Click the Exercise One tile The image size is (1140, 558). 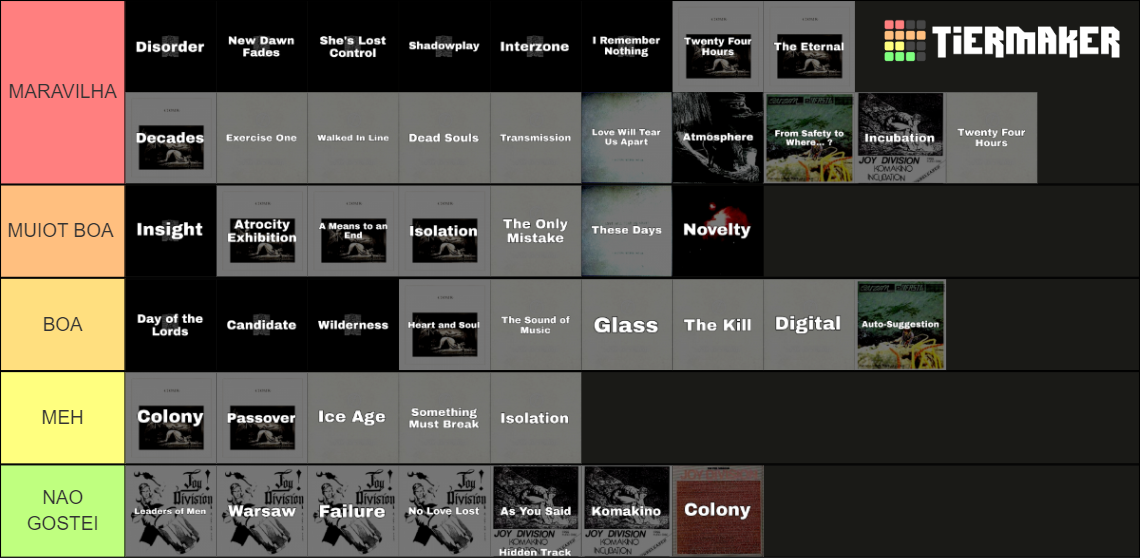[262, 137]
